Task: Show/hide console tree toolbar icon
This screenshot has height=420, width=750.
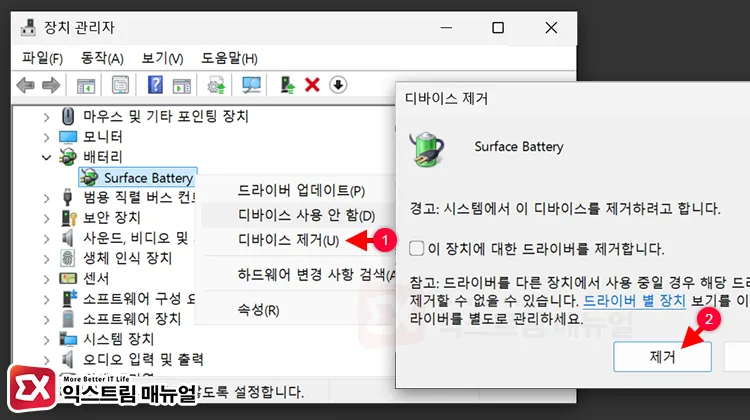Action: 86,86
